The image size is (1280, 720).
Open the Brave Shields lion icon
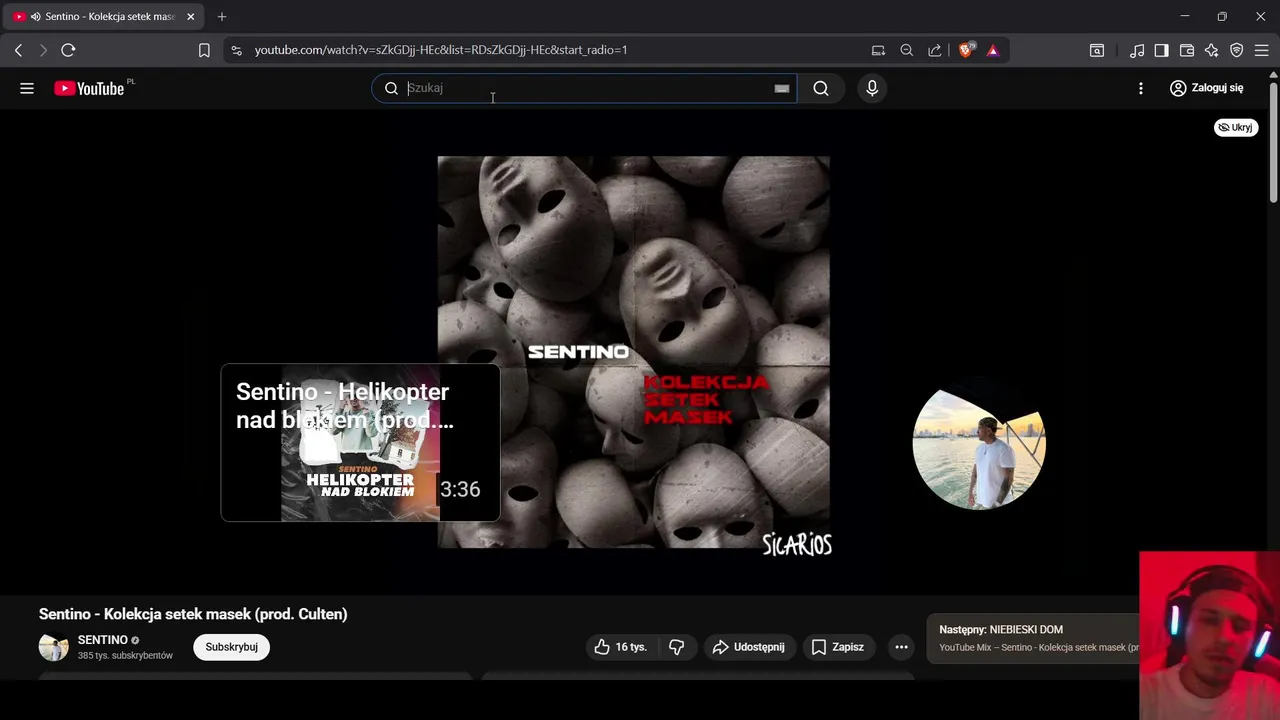tap(966, 50)
